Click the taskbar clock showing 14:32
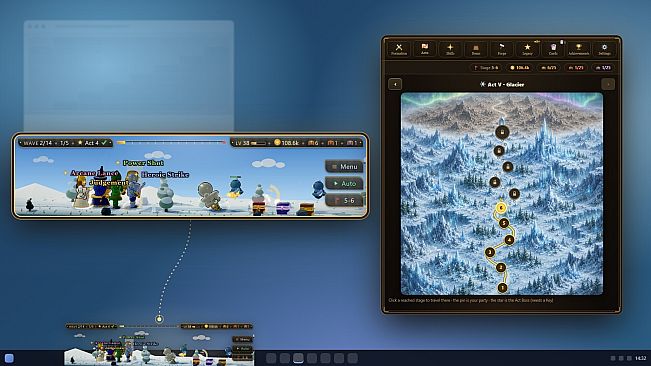 click(641, 358)
